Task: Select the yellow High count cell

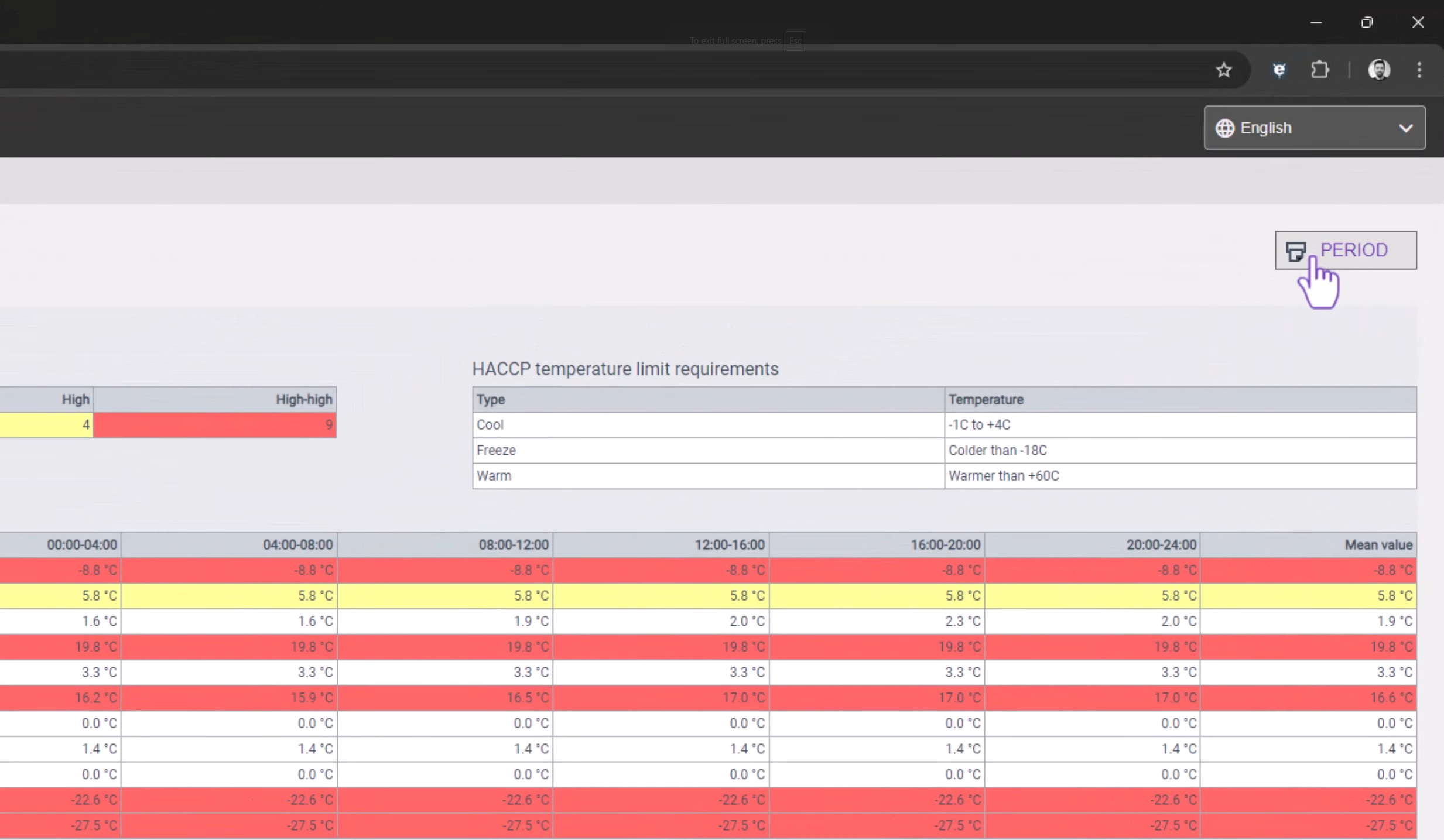Action: click(x=46, y=425)
